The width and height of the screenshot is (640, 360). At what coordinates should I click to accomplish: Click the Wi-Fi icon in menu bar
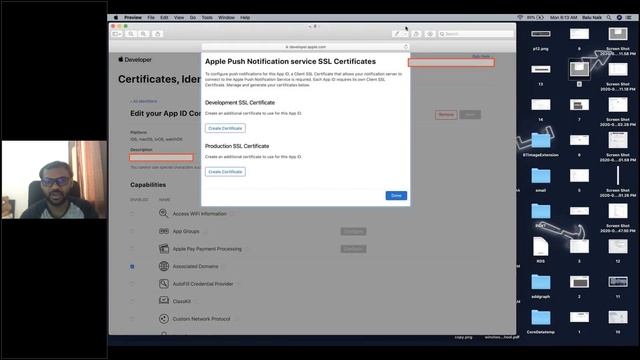[520, 18]
